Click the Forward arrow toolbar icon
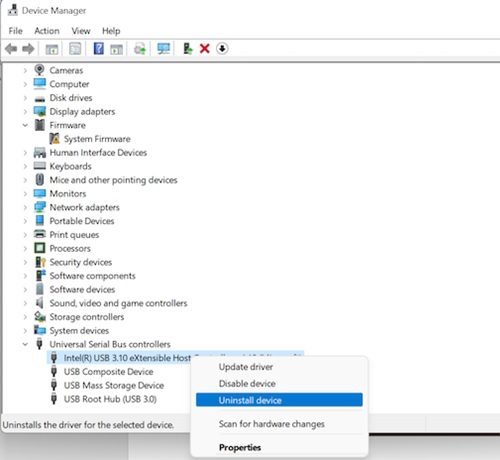 (x=28, y=49)
